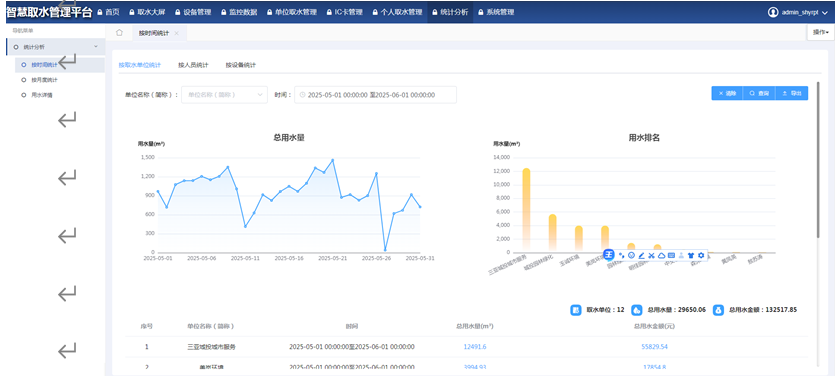
Task: Click the 查询 search button
Action: 759,93
